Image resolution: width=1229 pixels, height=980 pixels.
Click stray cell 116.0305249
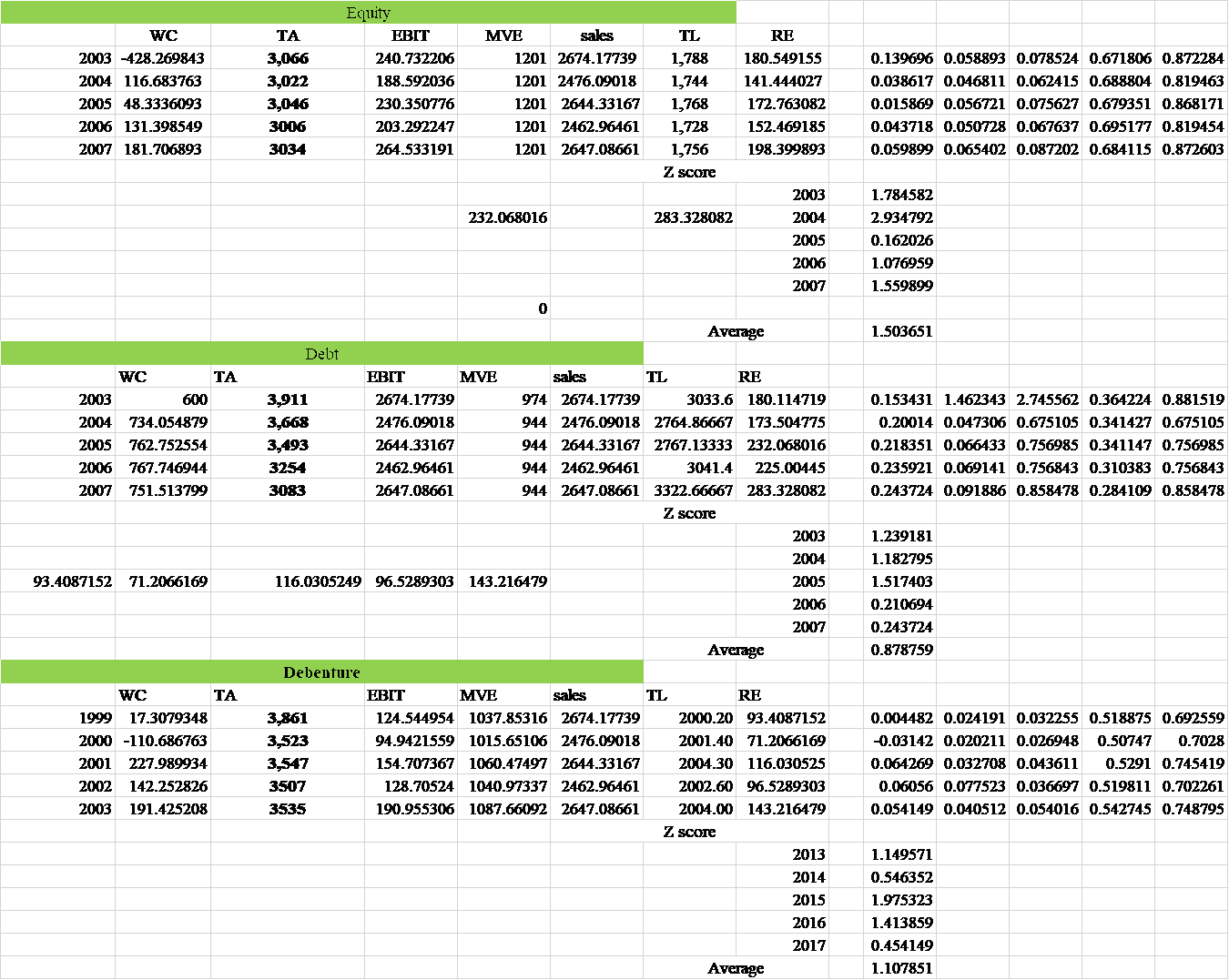click(288, 581)
